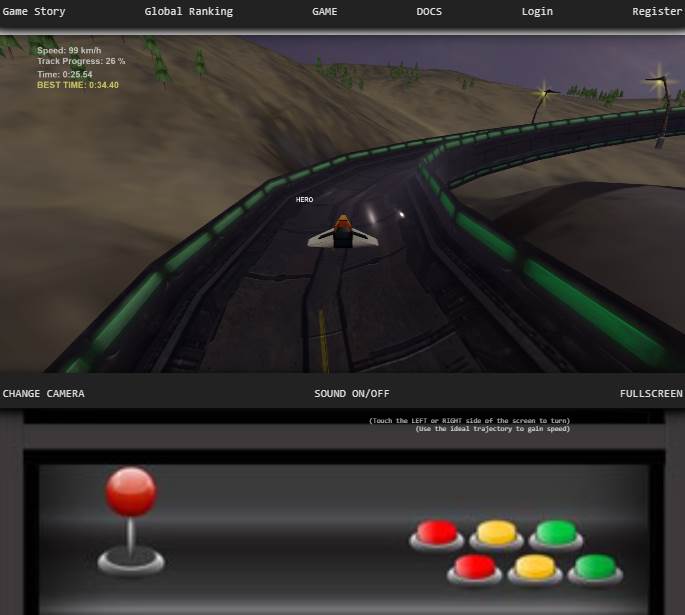
Task: Open the Game Story page
Action: tap(34, 11)
